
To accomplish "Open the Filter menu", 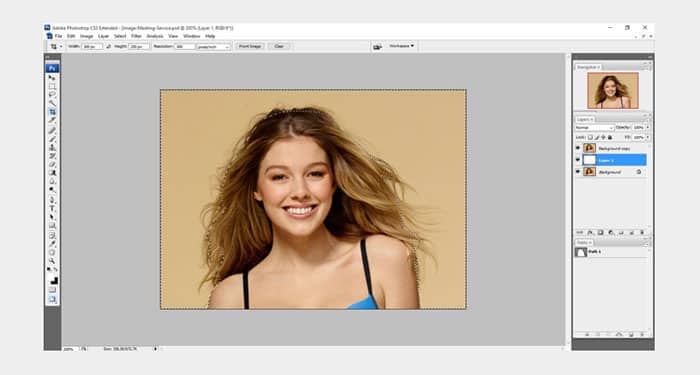I will click(x=136, y=36).
